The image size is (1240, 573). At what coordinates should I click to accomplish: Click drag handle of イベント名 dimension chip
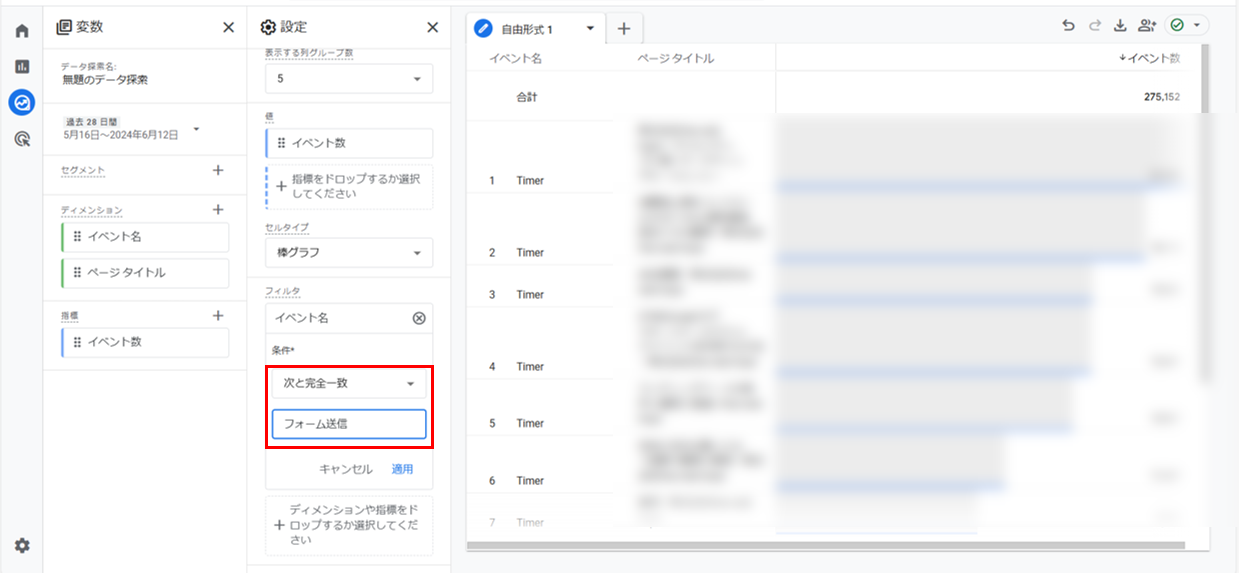click(77, 237)
